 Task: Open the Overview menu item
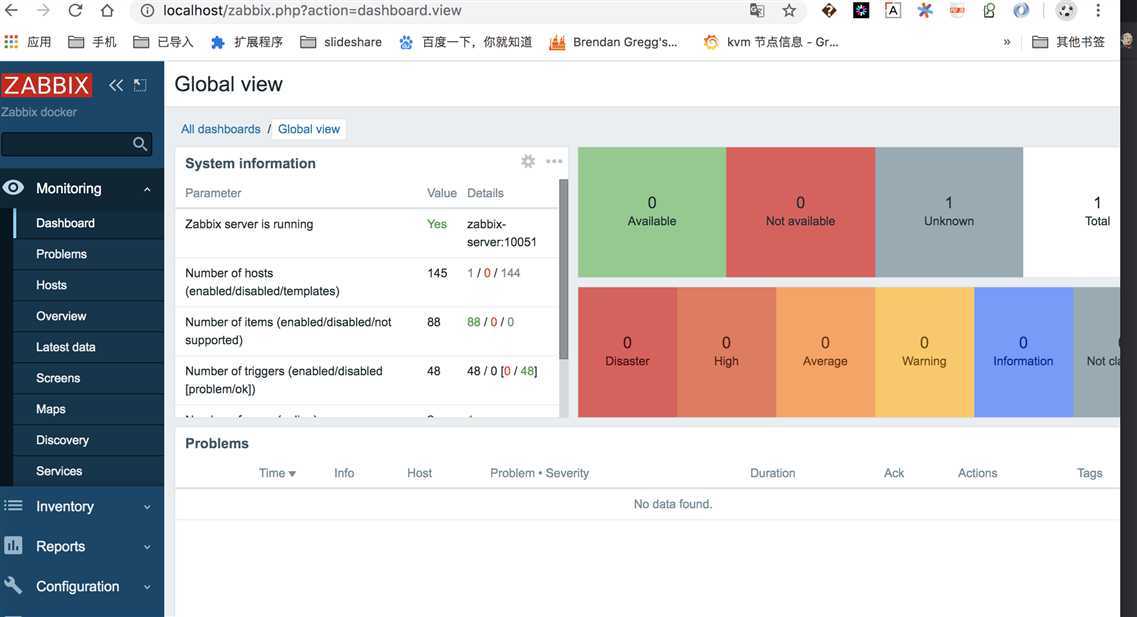pos(88,316)
